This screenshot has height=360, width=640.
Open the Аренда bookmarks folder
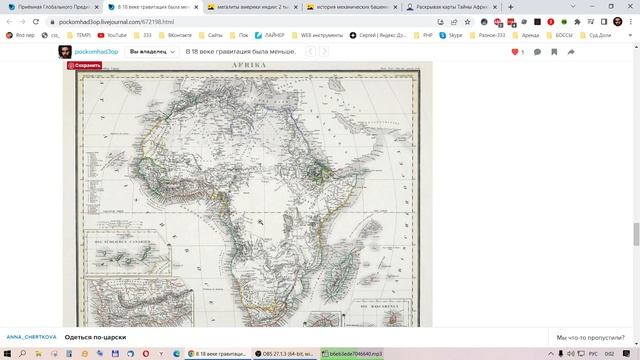(x=526, y=36)
